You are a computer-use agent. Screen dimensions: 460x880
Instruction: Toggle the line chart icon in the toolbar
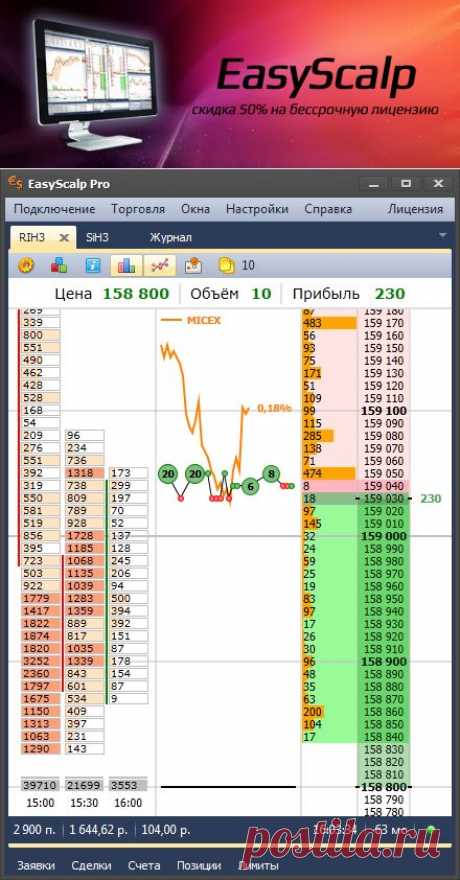160,265
